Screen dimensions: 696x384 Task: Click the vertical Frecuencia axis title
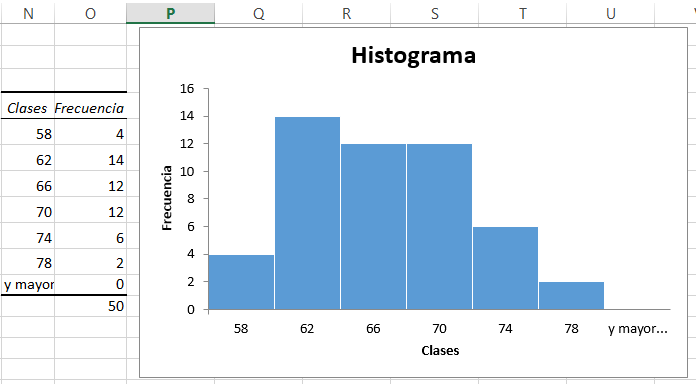[x=167, y=198]
